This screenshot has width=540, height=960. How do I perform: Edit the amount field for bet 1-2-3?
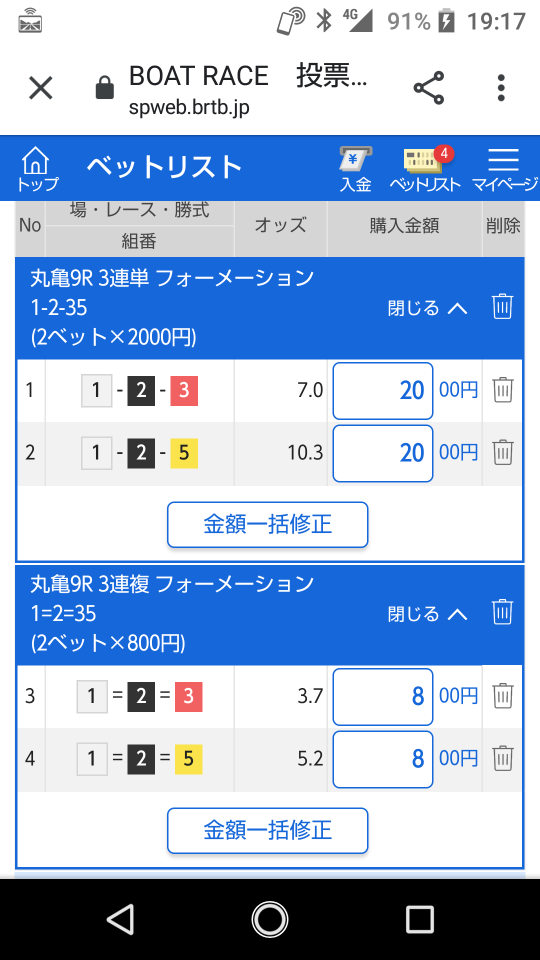click(383, 391)
